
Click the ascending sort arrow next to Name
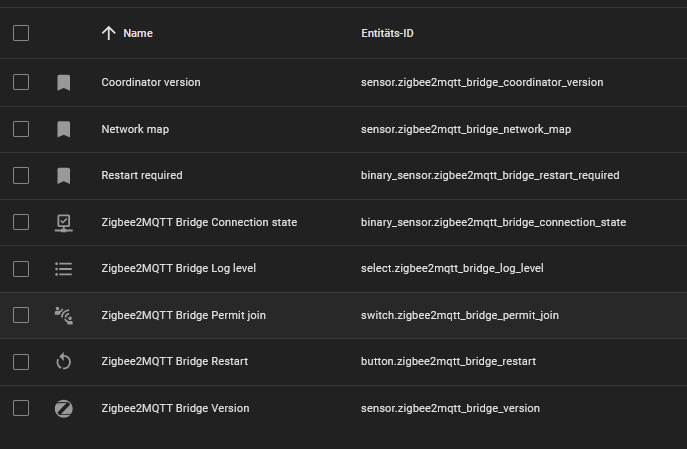click(109, 33)
